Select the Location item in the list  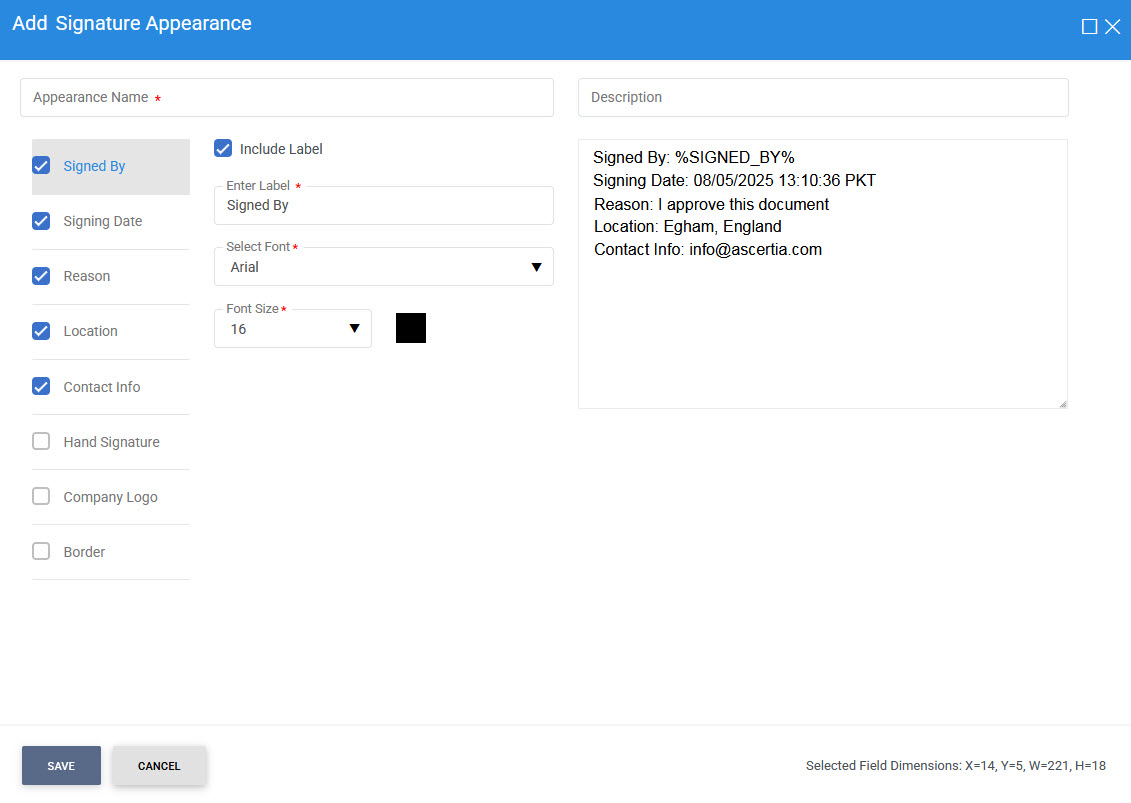pyautogui.click(x=90, y=331)
